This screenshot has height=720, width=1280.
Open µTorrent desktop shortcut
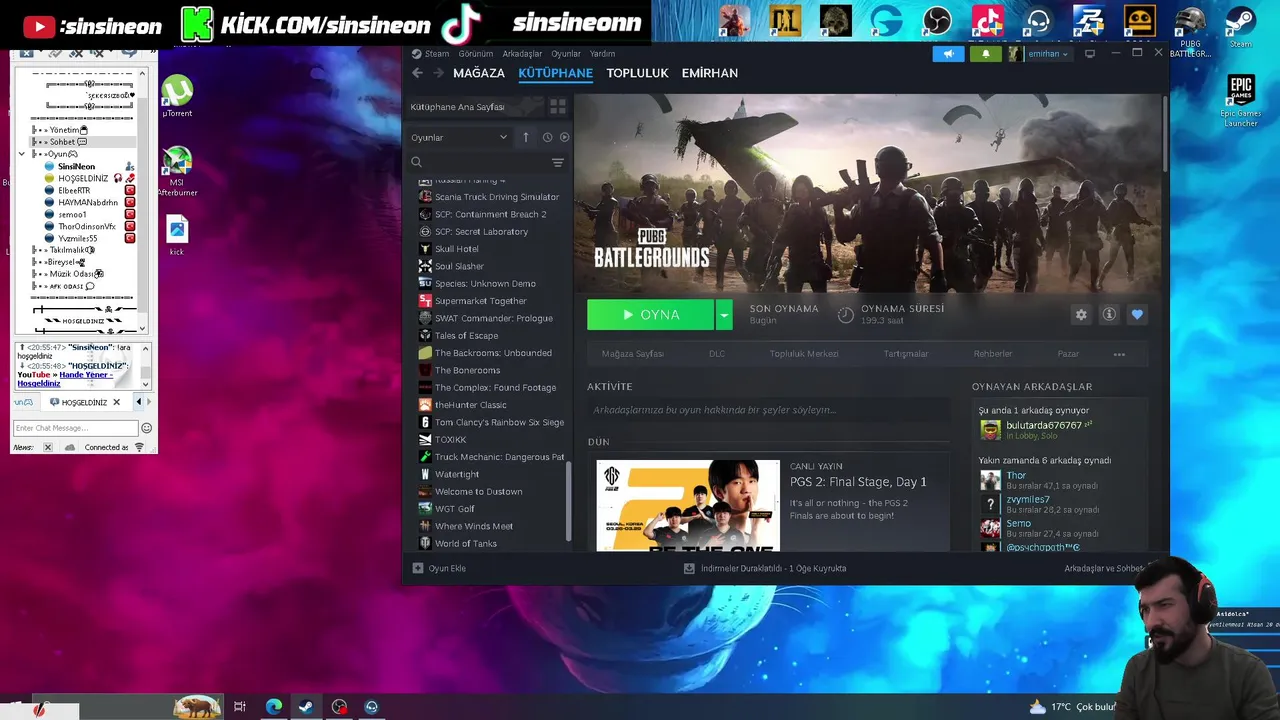pos(177,97)
